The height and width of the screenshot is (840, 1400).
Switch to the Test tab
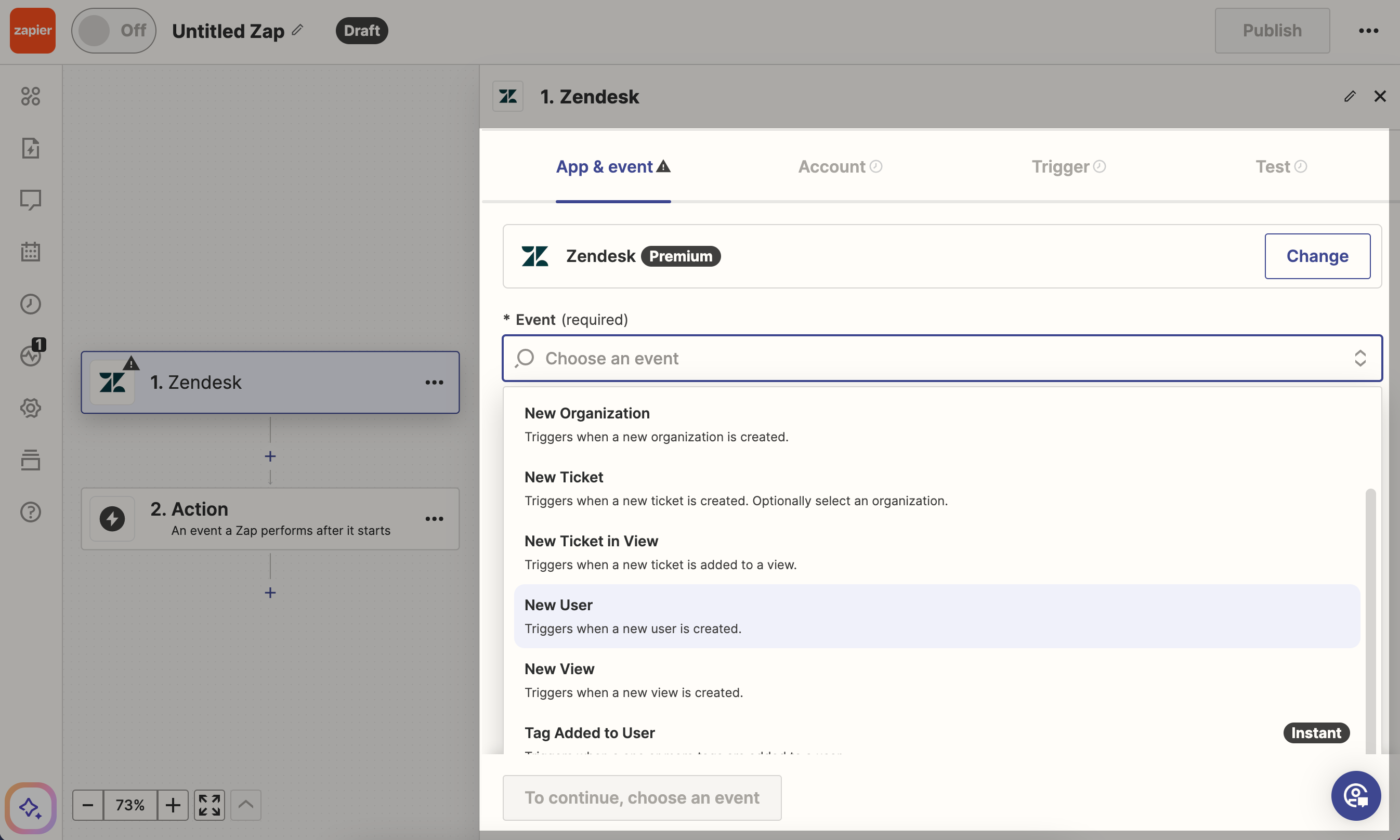[x=1280, y=167]
